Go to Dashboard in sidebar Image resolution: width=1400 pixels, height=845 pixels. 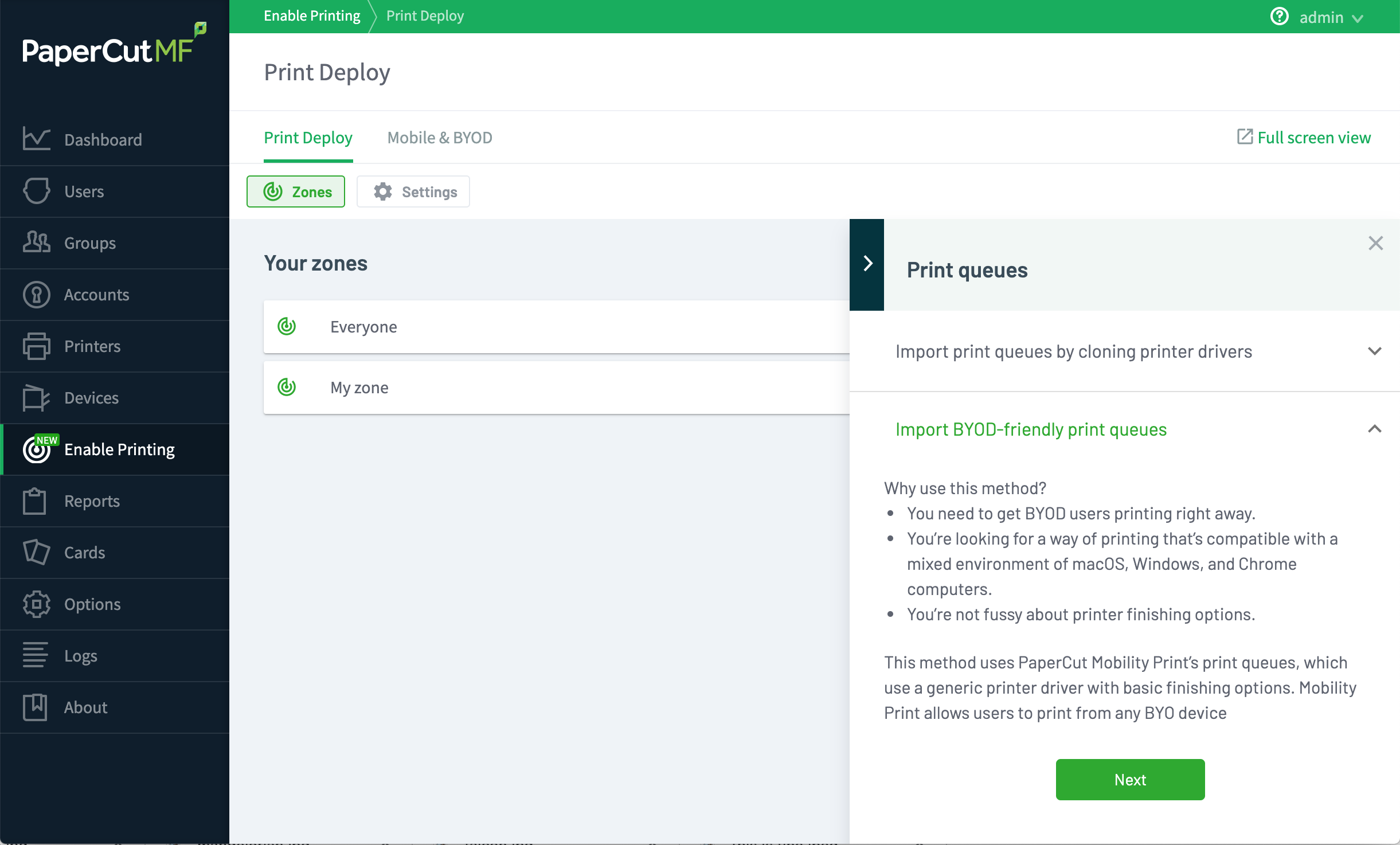[115, 139]
